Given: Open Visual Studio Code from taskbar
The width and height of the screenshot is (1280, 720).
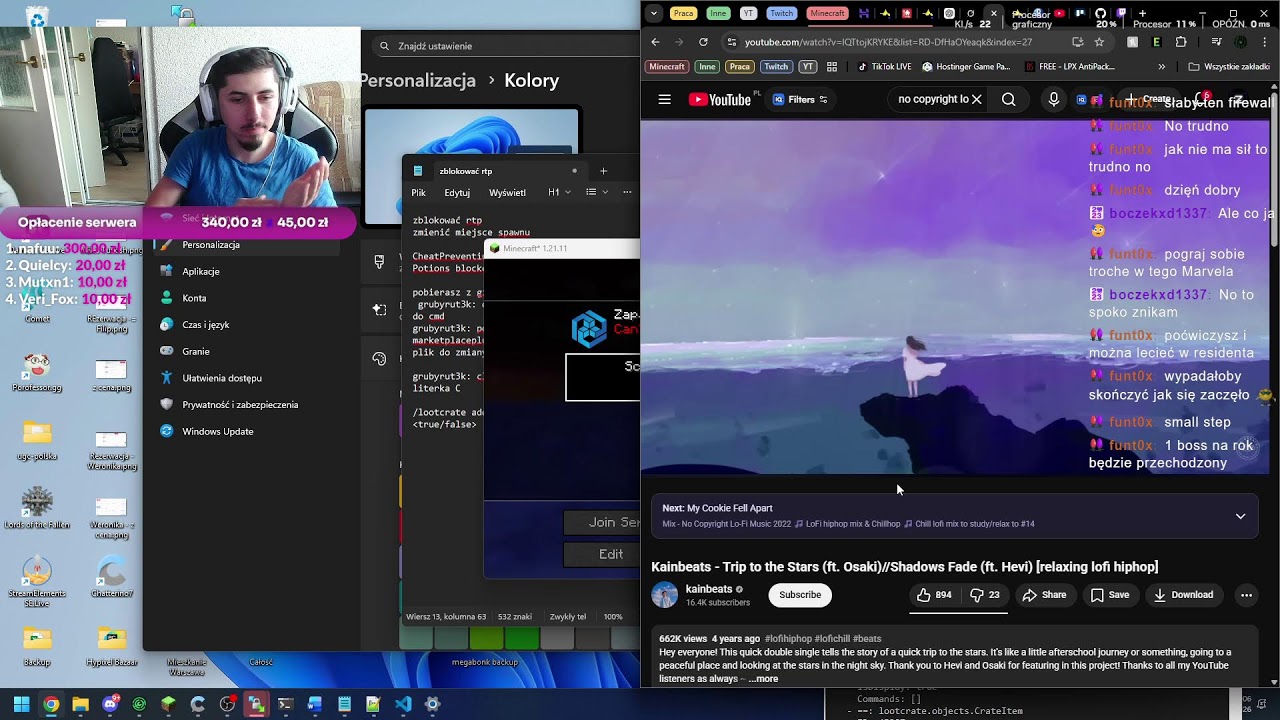Looking at the screenshot, I should pos(403,704).
